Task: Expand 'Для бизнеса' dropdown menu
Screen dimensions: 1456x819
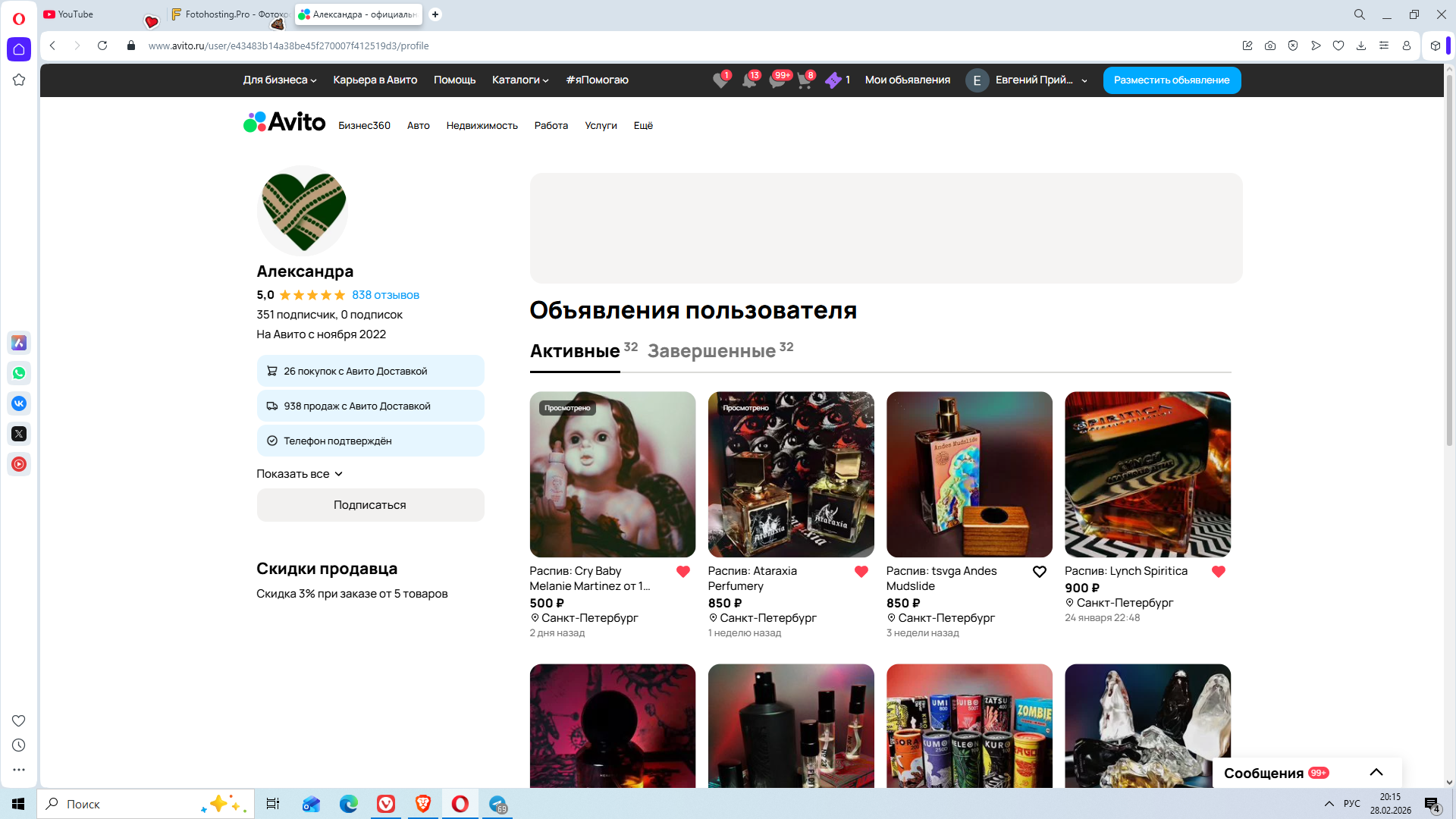Action: 279,80
